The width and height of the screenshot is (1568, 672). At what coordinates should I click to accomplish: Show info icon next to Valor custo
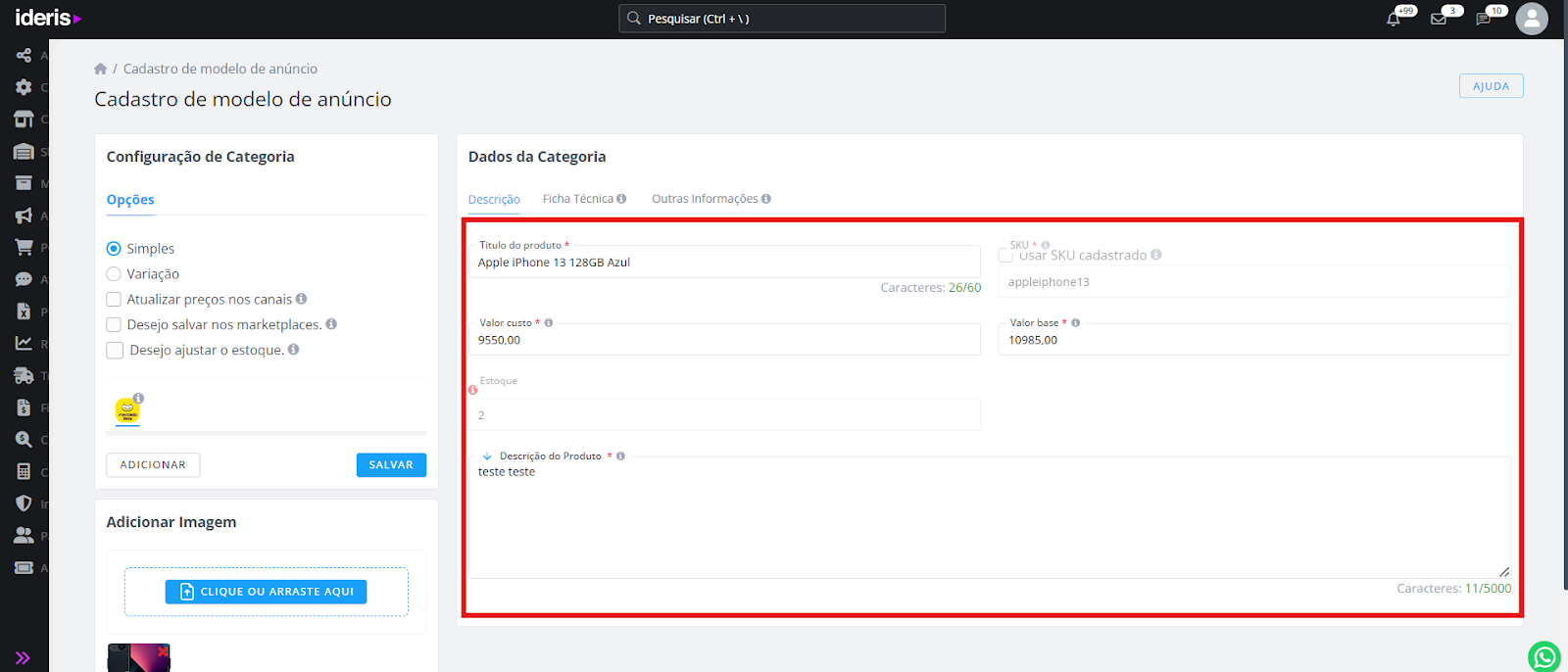(549, 323)
